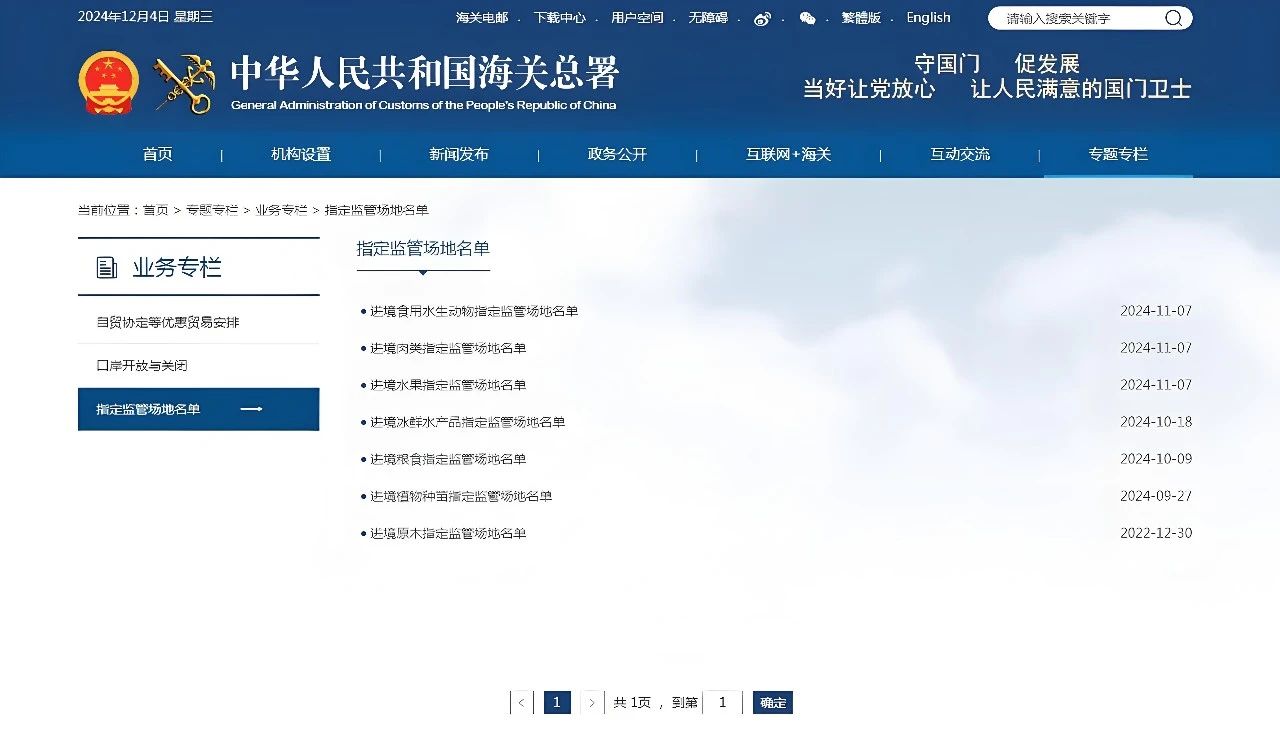Open 进境原木指定监管场地名单 link

coord(448,534)
